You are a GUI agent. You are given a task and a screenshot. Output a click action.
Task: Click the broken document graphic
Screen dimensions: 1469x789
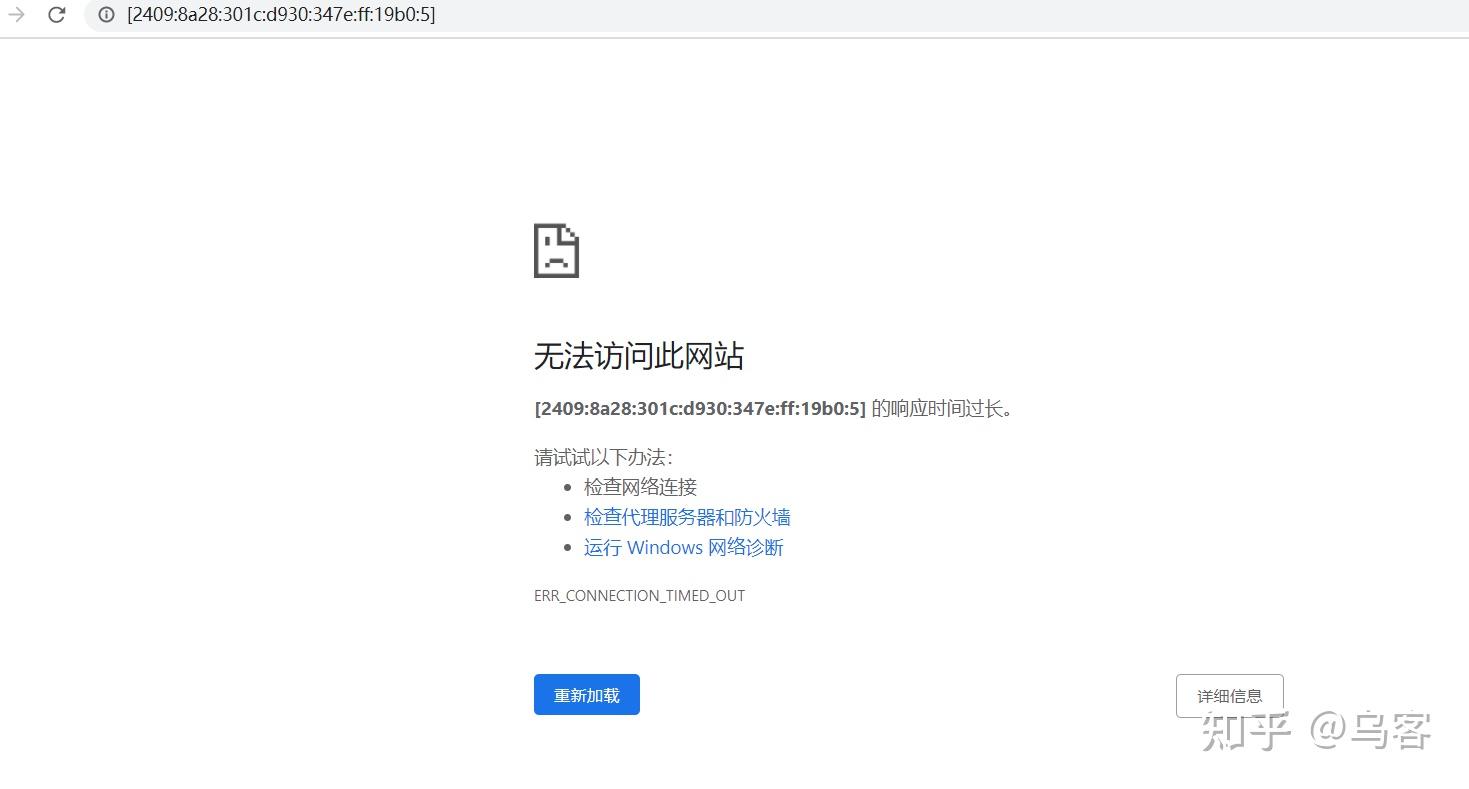(x=556, y=250)
